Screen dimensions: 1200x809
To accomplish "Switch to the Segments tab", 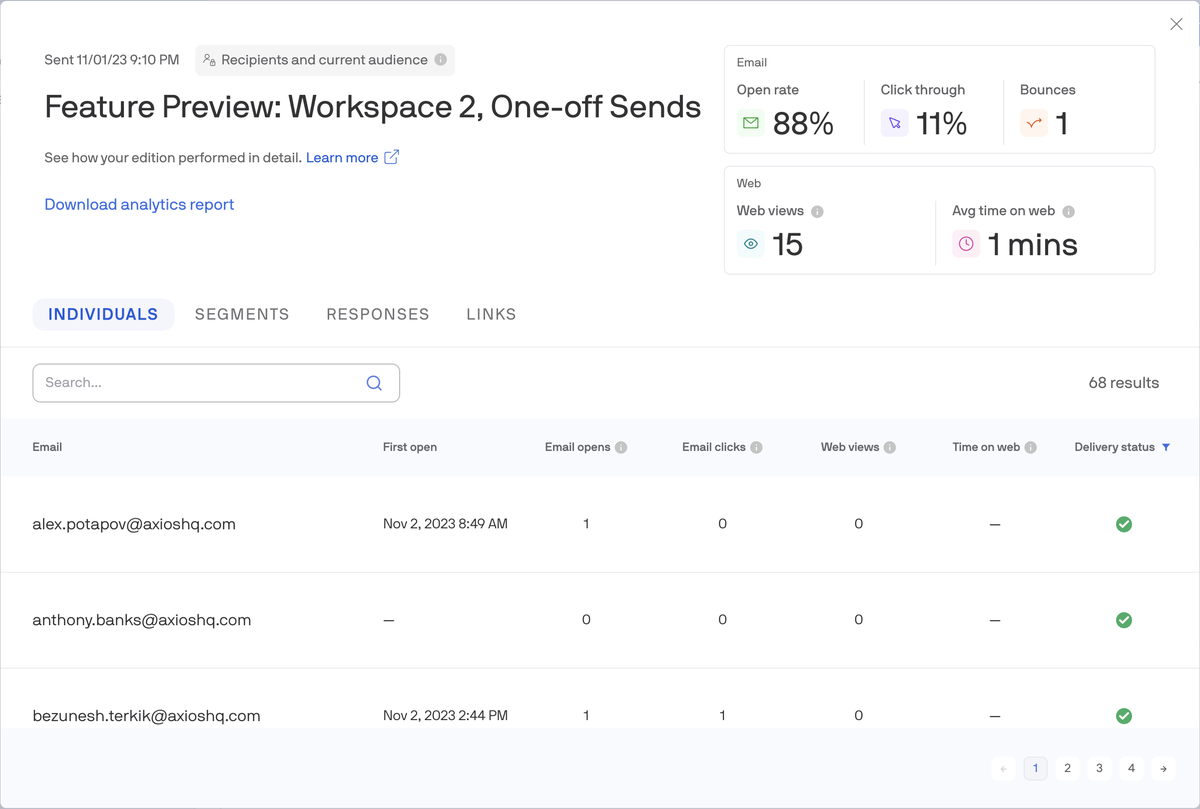I will coord(242,314).
